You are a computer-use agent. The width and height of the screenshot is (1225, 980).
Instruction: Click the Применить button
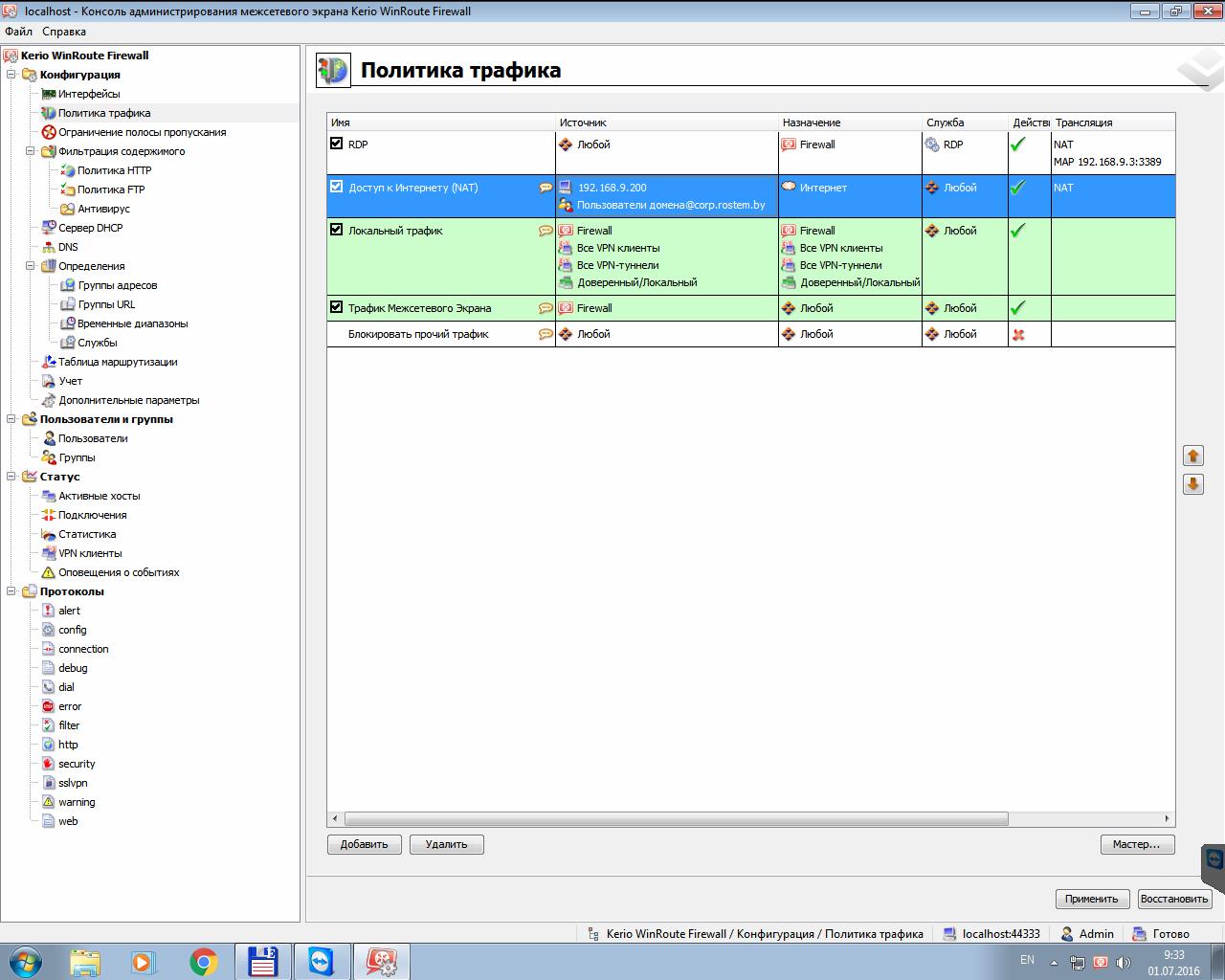[x=1091, y=899]
